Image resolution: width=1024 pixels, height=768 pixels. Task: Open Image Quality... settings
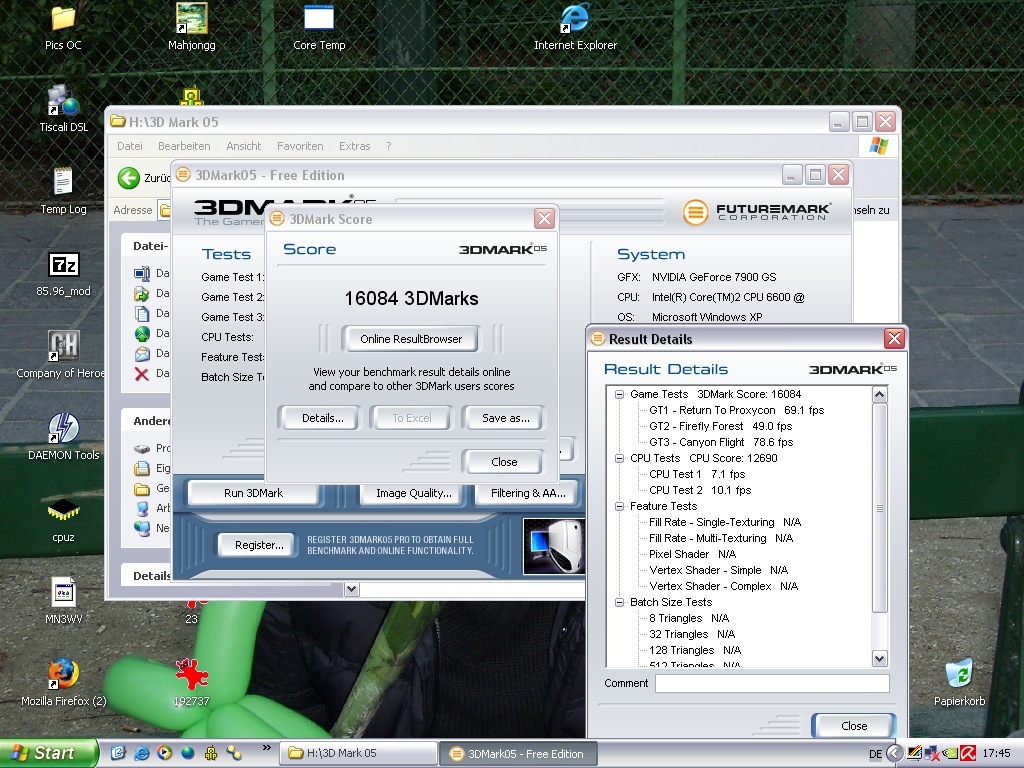coord(413,493)
